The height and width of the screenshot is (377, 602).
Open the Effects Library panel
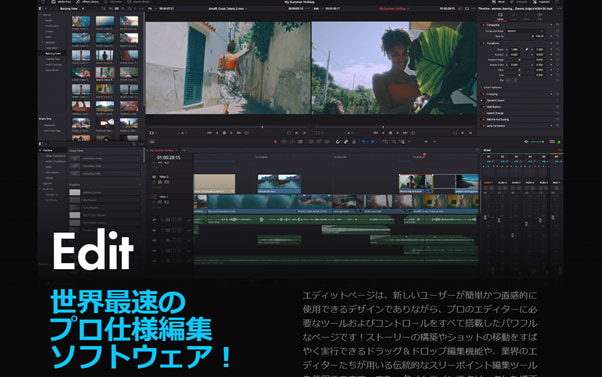(x=87, y=2)
